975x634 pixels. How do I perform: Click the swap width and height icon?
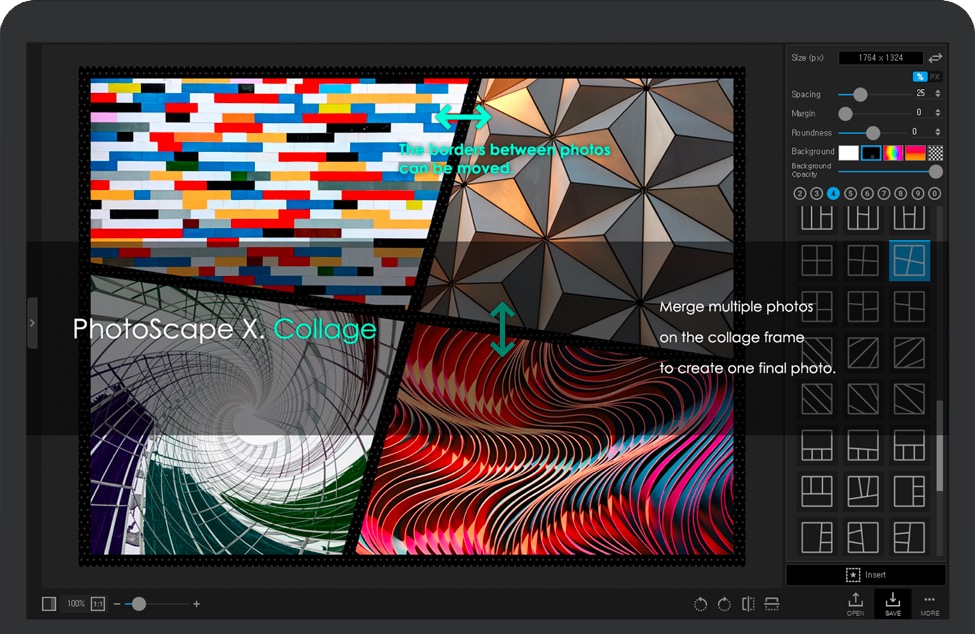pos(935,58)
